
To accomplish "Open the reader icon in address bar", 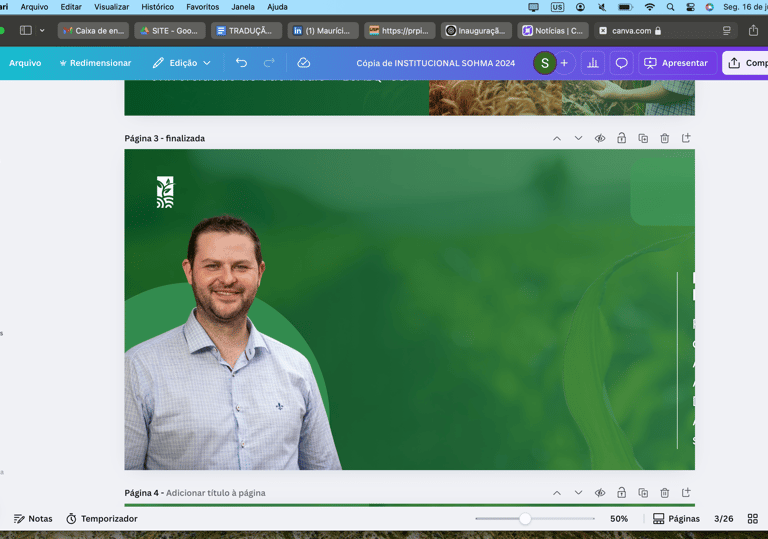I will pos(726,30).
